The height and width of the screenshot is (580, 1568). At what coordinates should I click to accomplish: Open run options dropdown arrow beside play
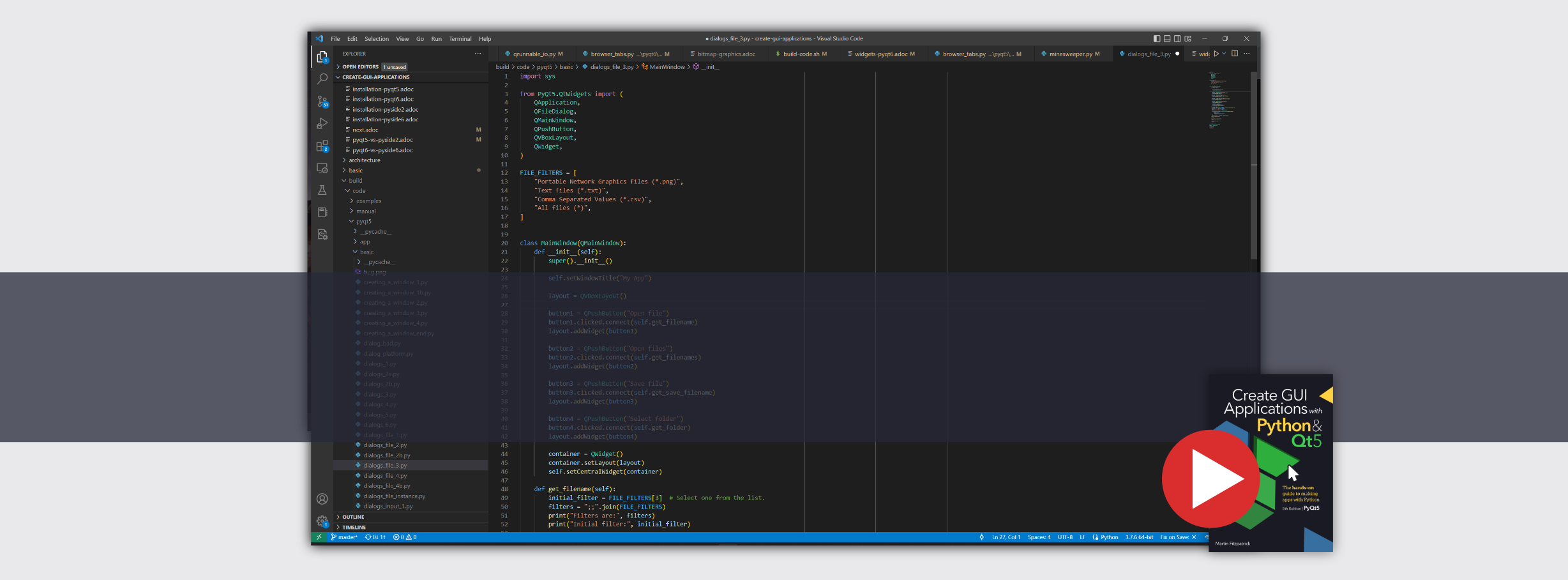1224,54
